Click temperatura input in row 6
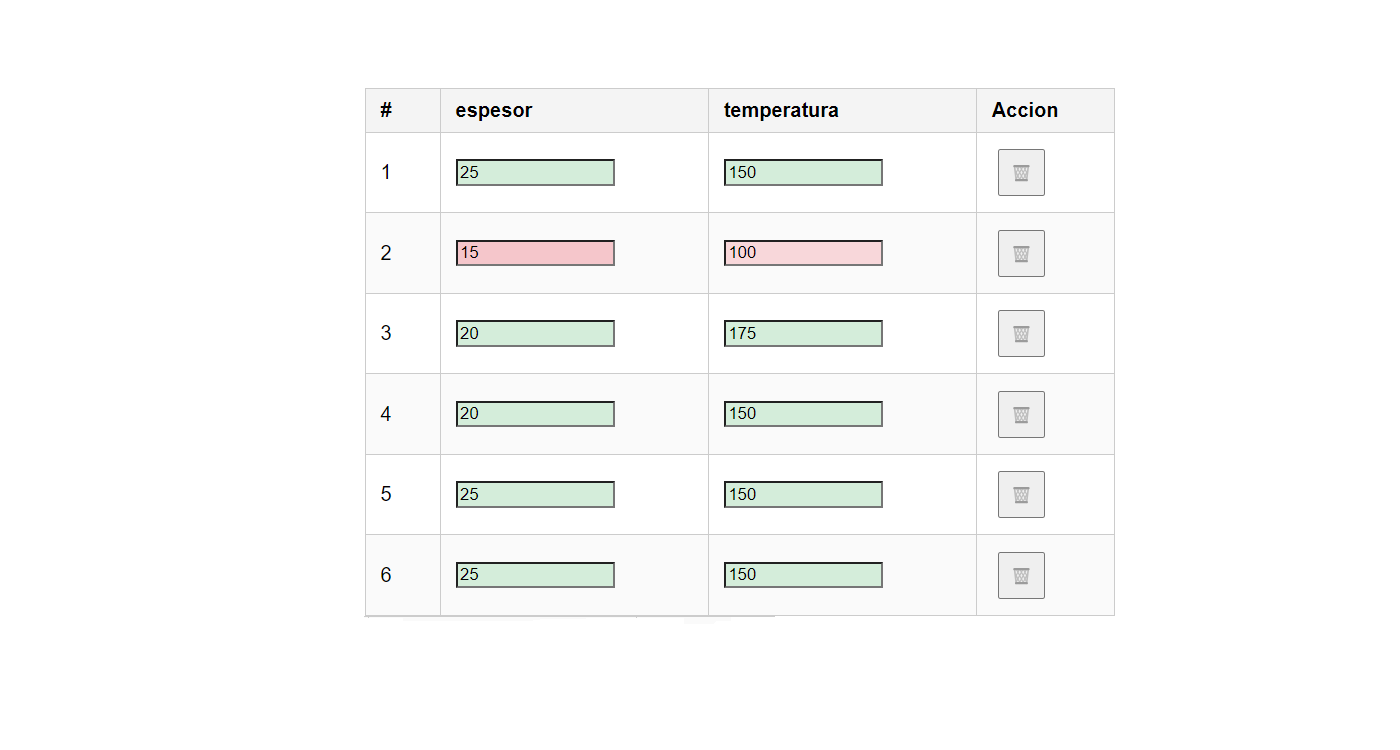Screen dimensions: 1400x750 coord(803,575)
